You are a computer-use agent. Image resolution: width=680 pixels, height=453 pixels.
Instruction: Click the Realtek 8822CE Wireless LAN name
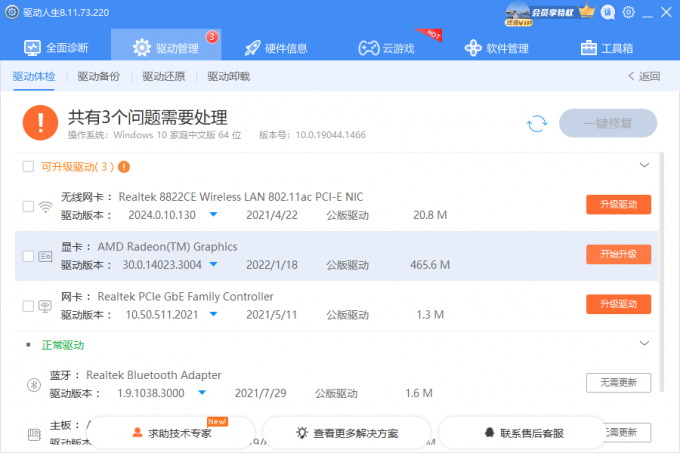tap(241, 197)
